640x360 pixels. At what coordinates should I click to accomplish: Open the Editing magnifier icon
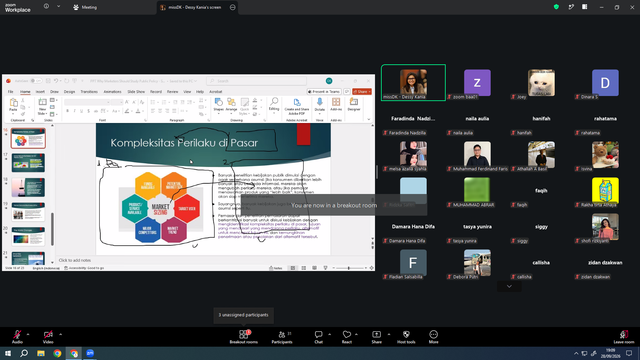(274, 102)
